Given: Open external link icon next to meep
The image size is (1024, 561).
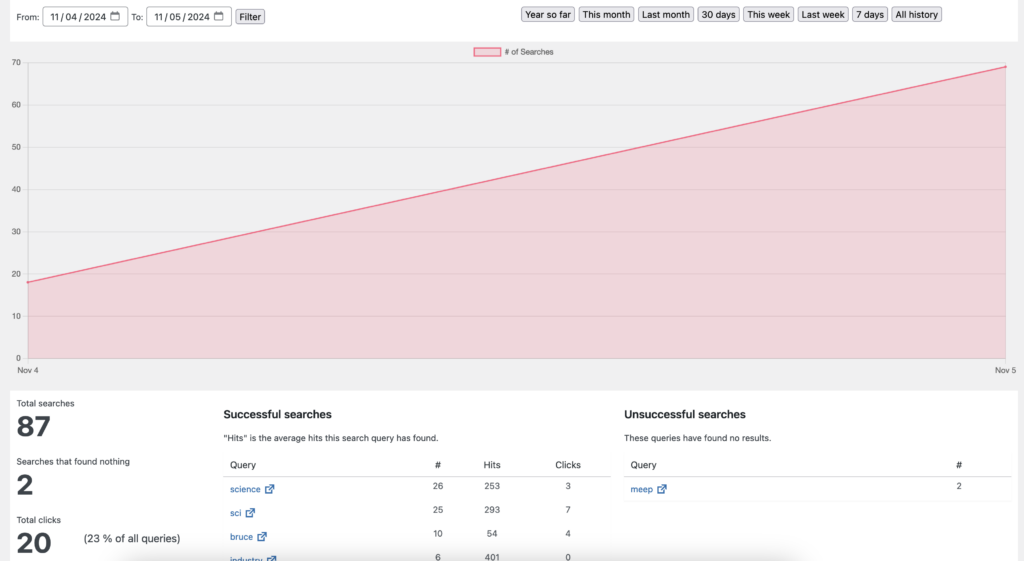Looking at the screenshot, I should [662, 490].
